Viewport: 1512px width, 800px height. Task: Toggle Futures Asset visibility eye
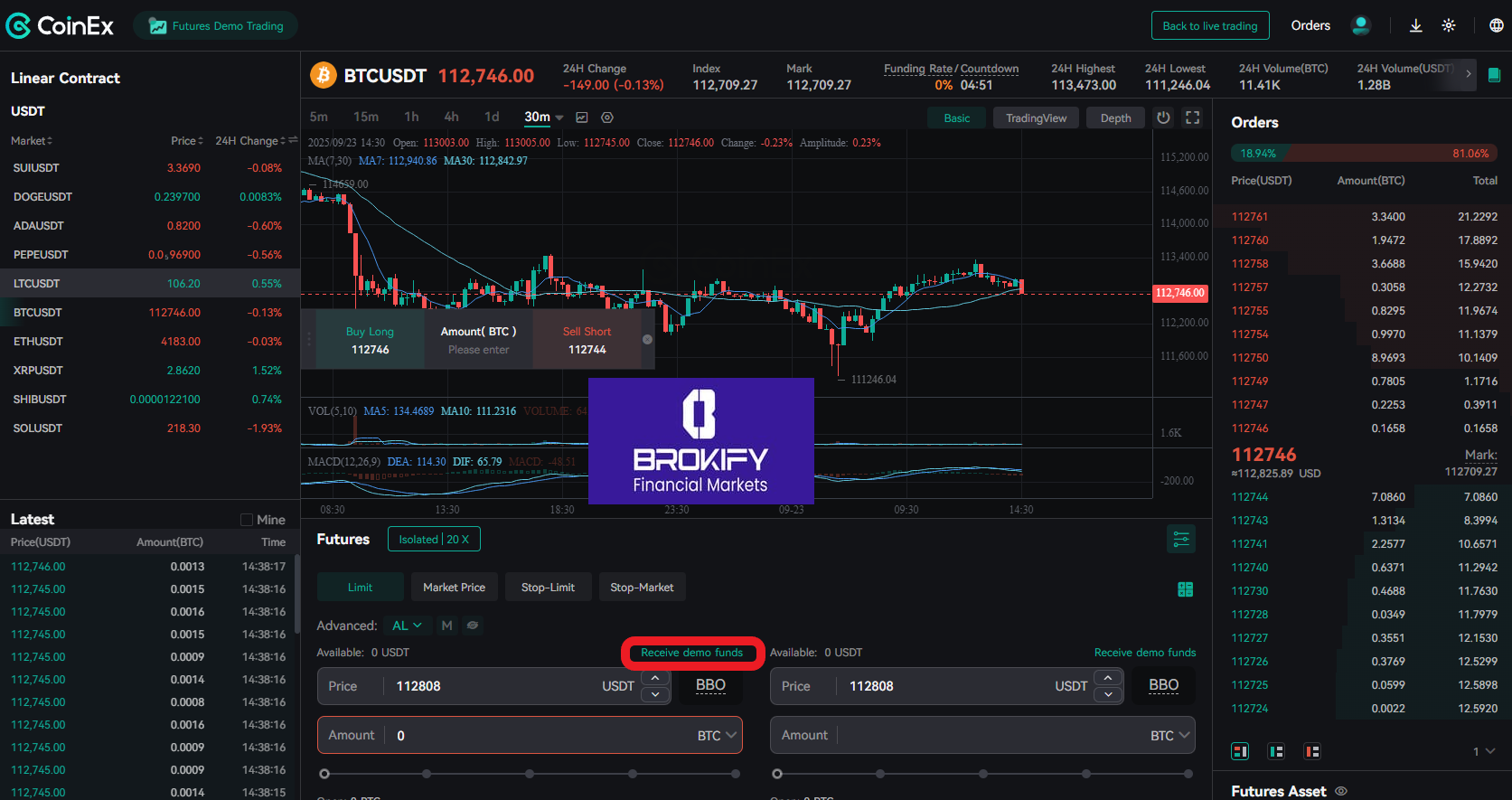click(x=1341, y=791)
